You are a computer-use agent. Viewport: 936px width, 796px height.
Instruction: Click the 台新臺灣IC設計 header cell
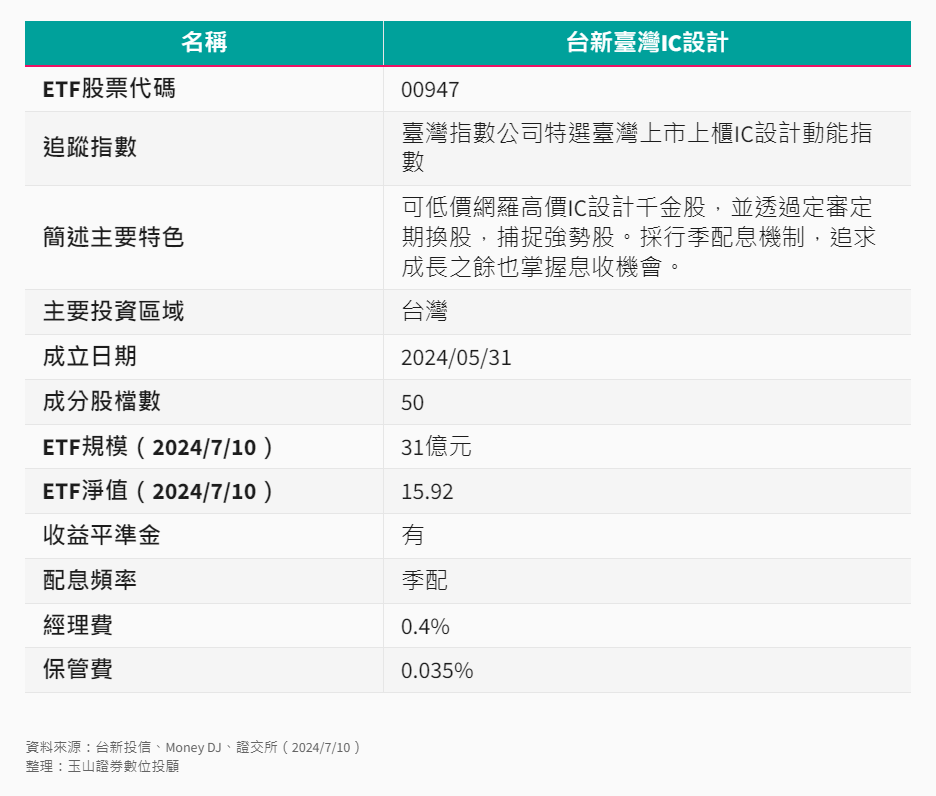pyautogui.click(x=647, y=43)
